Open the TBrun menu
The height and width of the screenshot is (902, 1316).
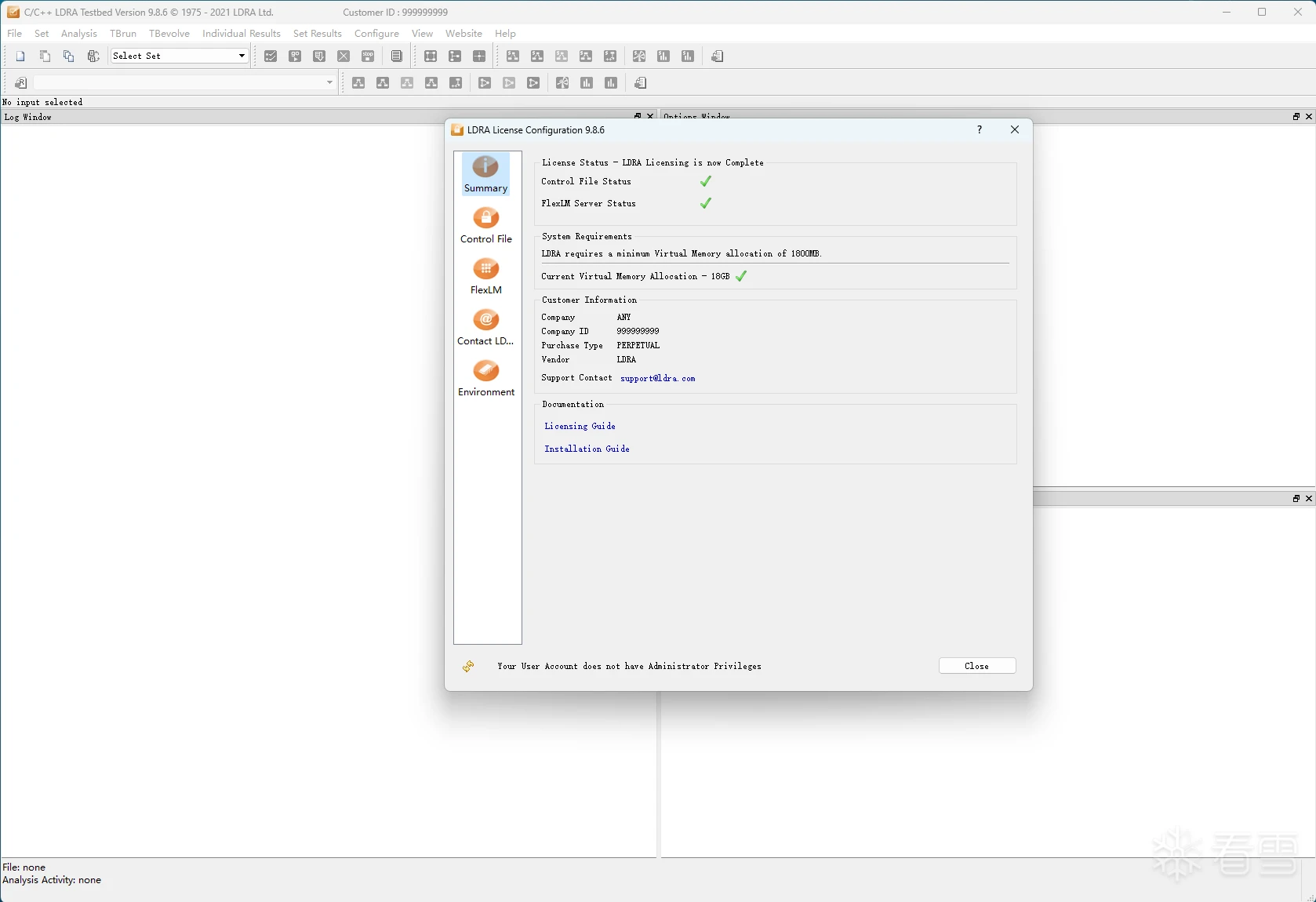tap(123, 34)
